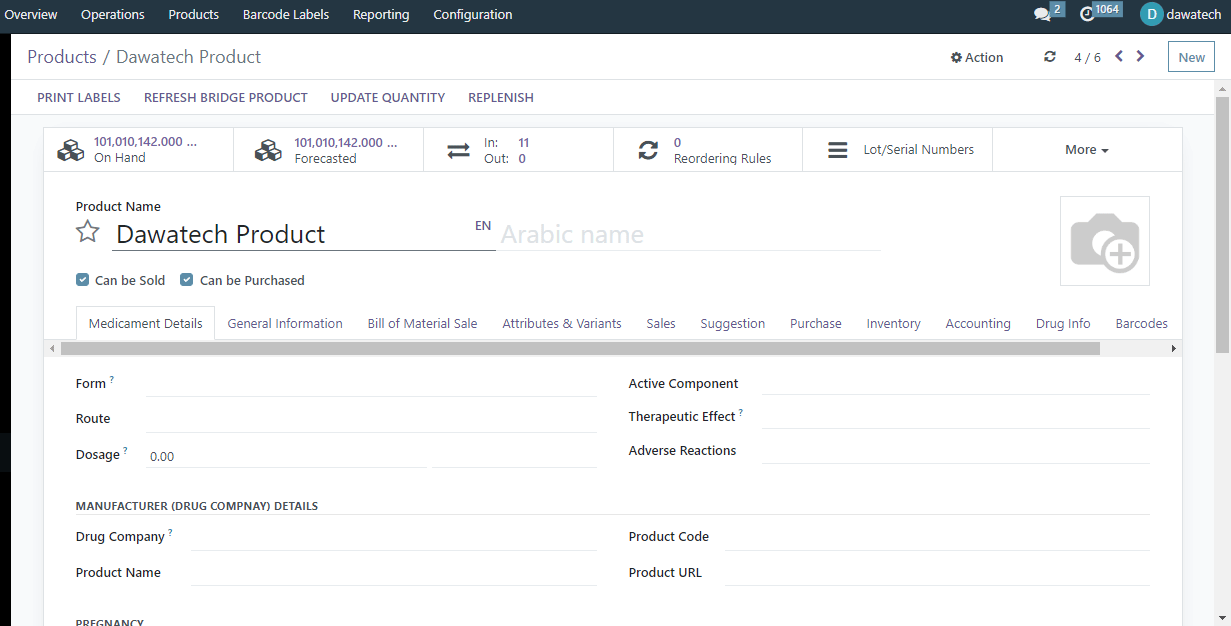Image resolution: width=1231 pixels, height=626 pixels.
Task: Click the New button
Action: pos(1191,57)
